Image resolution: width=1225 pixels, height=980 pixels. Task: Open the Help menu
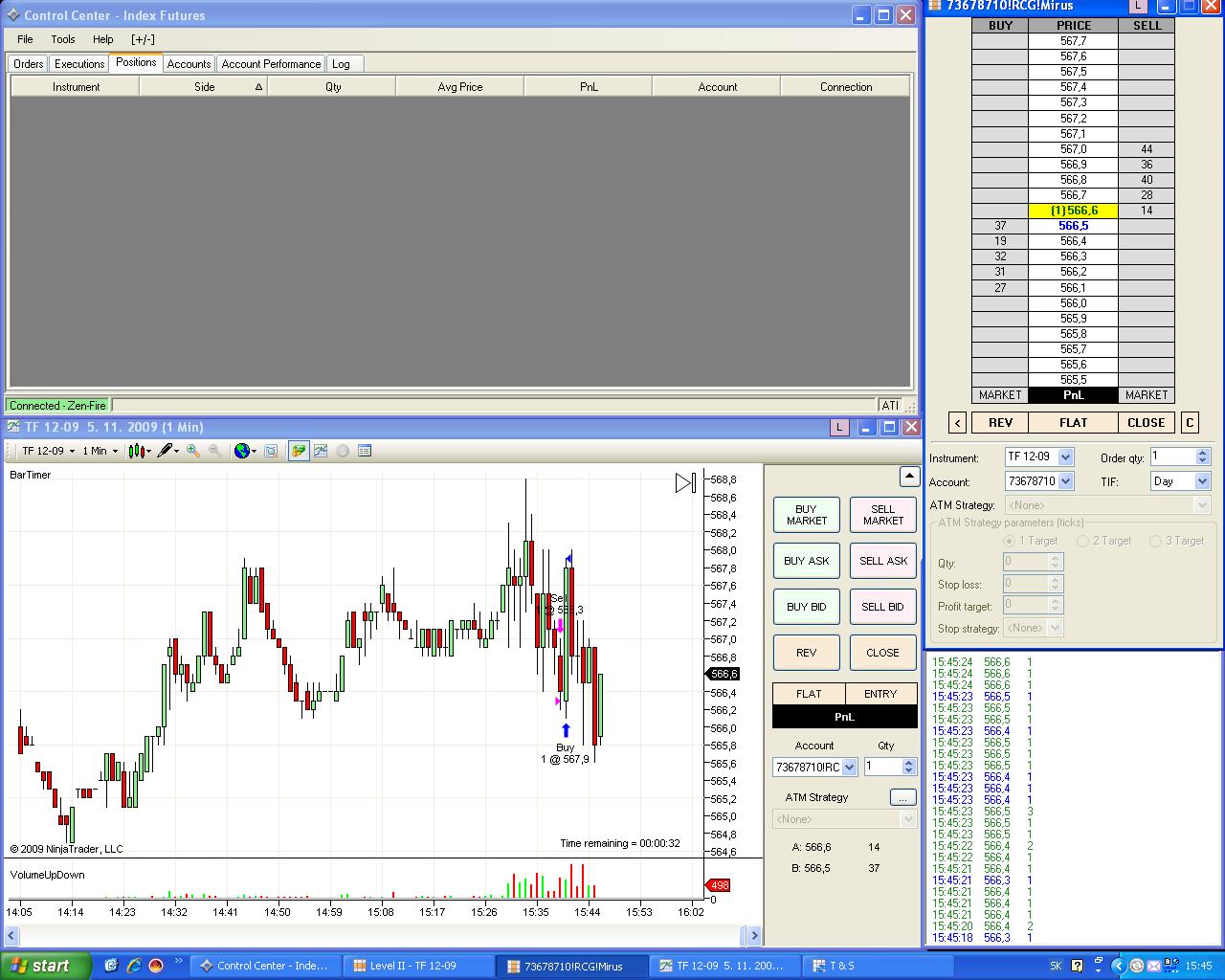tap(103, 39)
